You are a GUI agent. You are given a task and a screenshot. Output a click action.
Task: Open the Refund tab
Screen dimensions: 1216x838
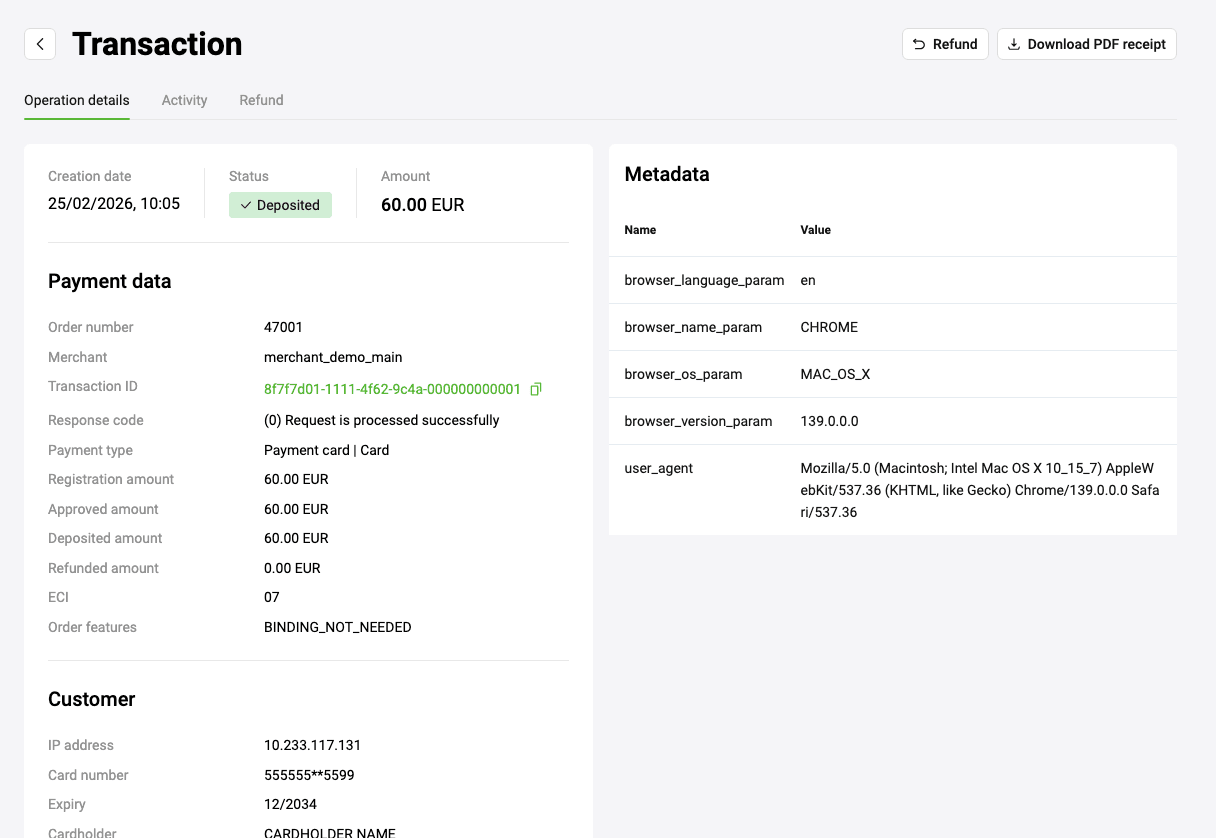(x=261, y=100)
